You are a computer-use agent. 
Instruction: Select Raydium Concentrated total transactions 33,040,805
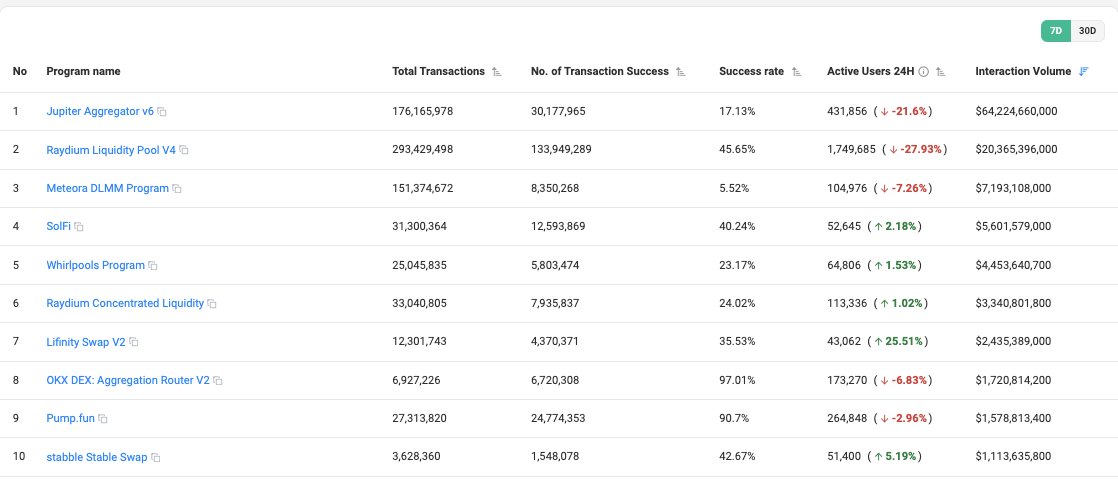click(x=419, y=303)
